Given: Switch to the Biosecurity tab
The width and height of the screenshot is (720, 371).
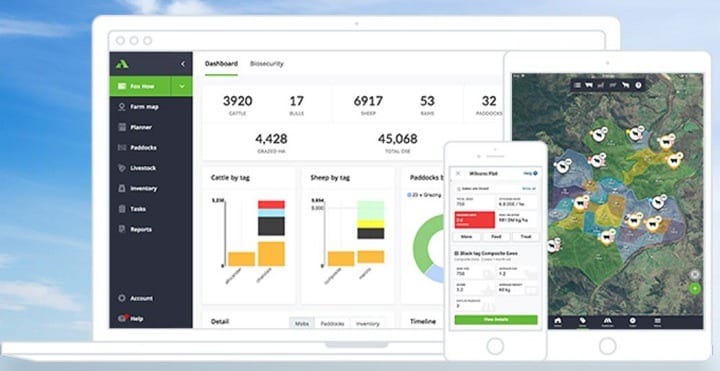Looking at the screenshot, I should pyautogui.click(x=267, y=64).
